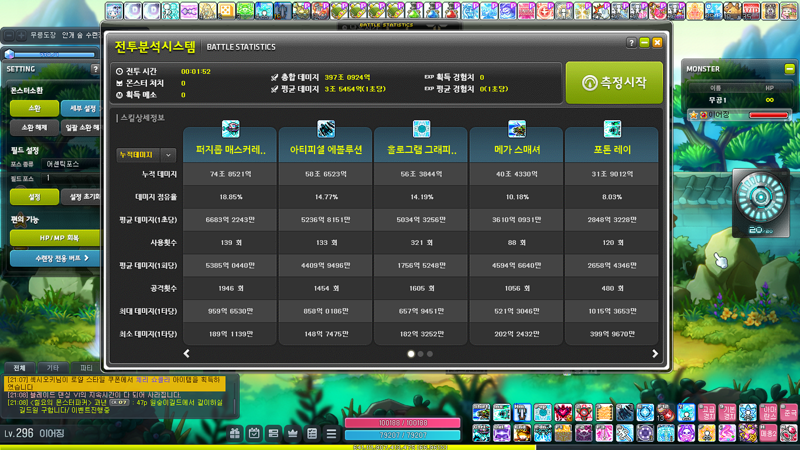Click the 이미란스 quickslot item
The width and height of the screenshot is (800, 450).
[768, 412]
